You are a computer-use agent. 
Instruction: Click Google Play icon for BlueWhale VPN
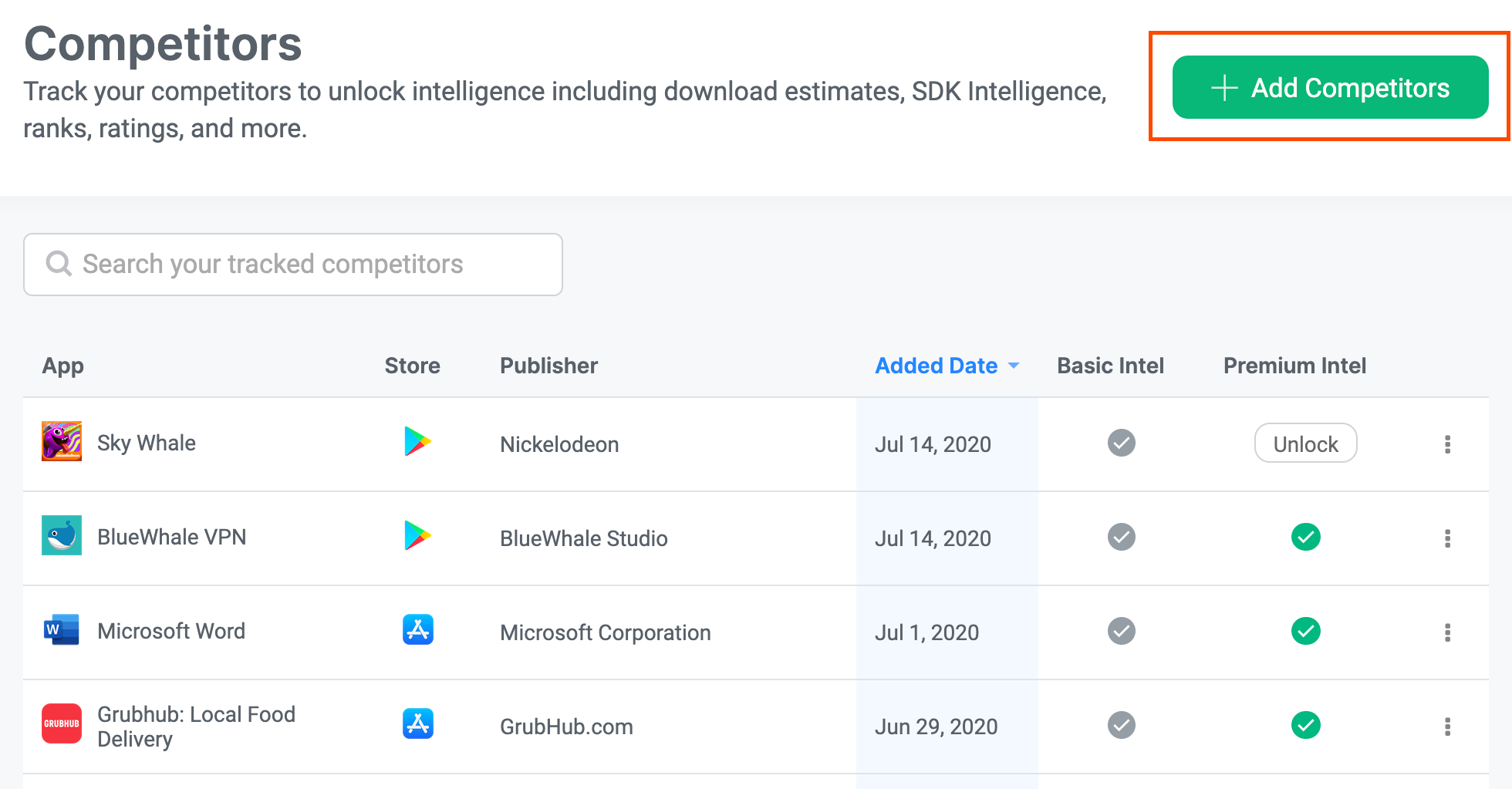[417, 535]
